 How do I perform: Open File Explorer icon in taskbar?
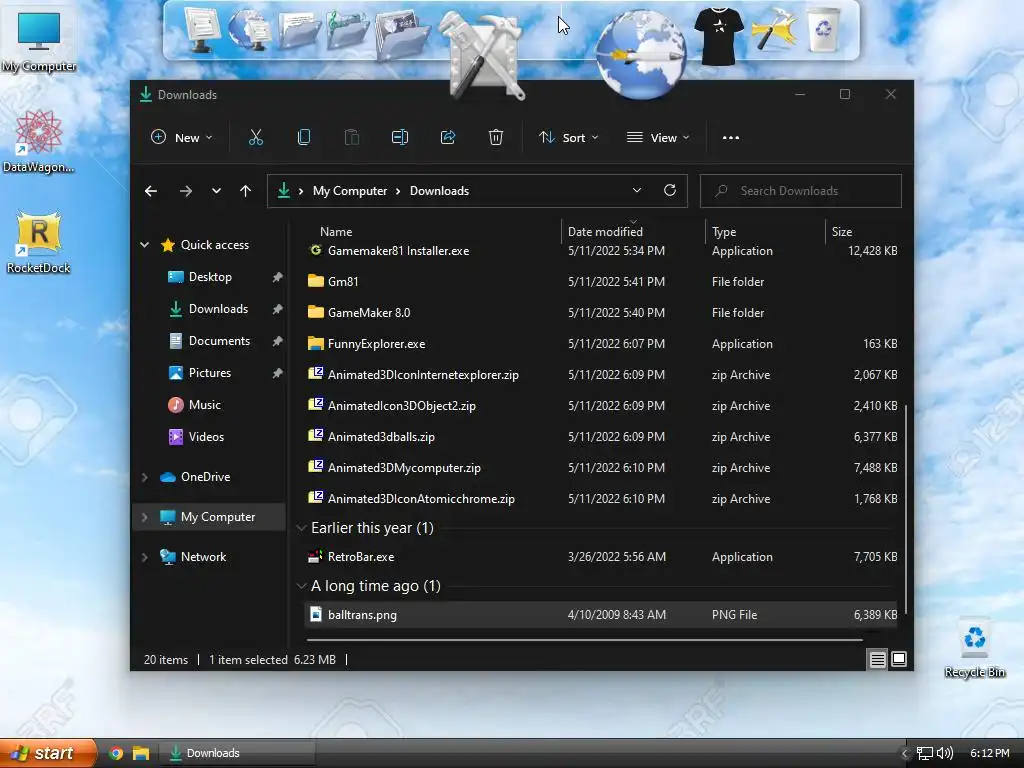(x=140, y=753)
